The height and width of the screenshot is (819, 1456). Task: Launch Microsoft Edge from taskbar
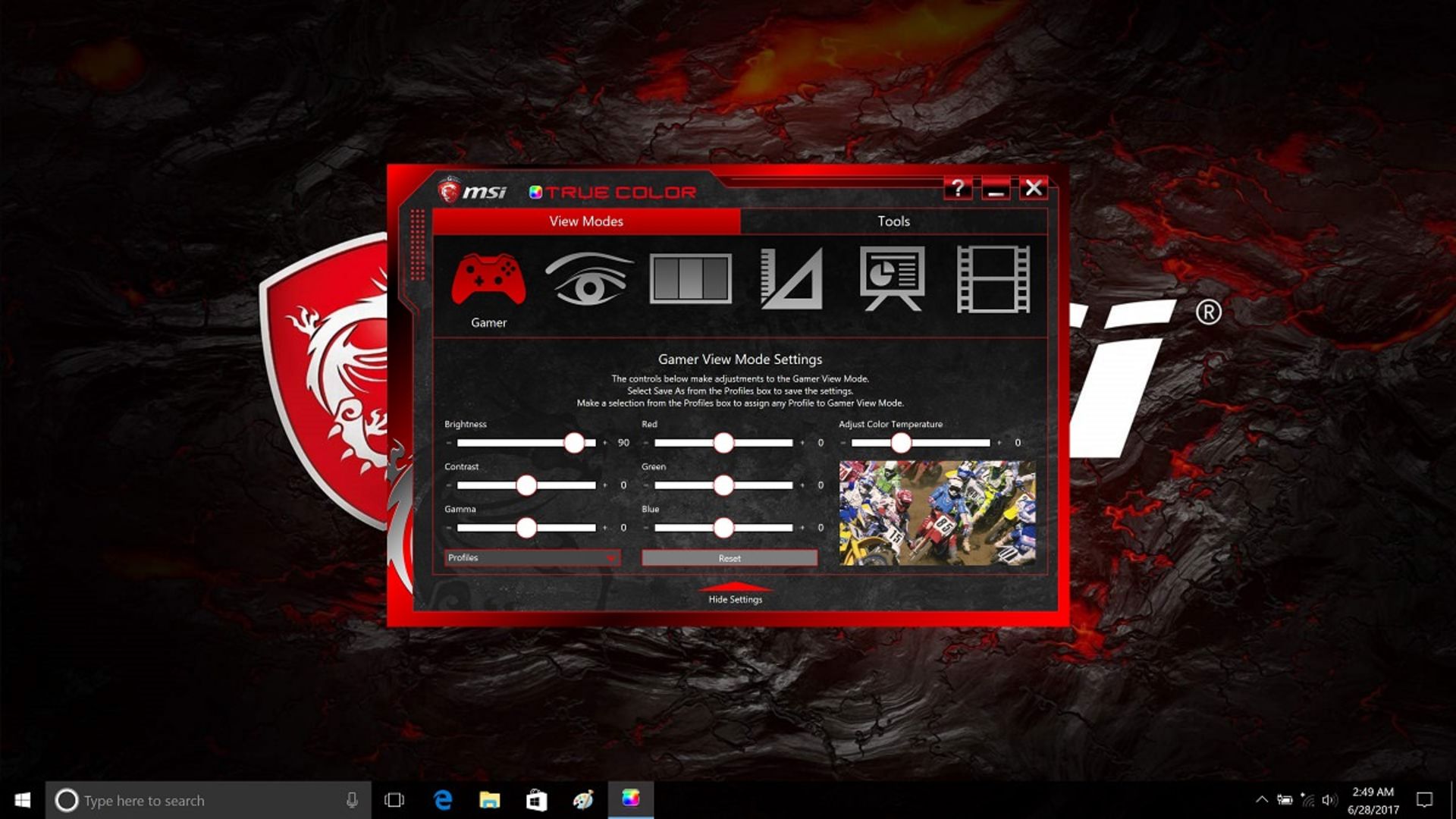click(443, 800)
